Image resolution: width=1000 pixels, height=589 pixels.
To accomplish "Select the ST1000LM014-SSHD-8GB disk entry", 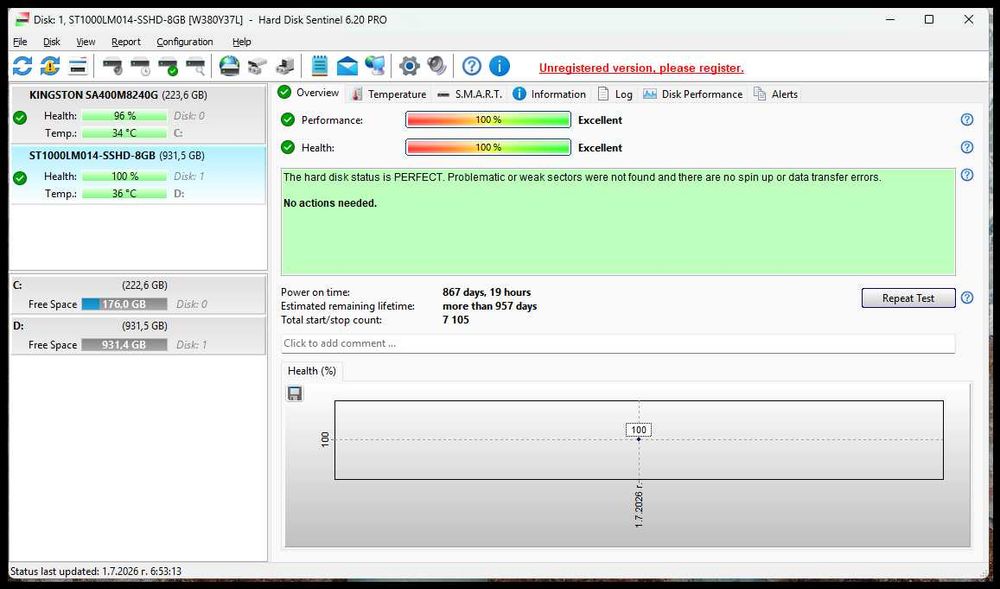I will point(138,174).
